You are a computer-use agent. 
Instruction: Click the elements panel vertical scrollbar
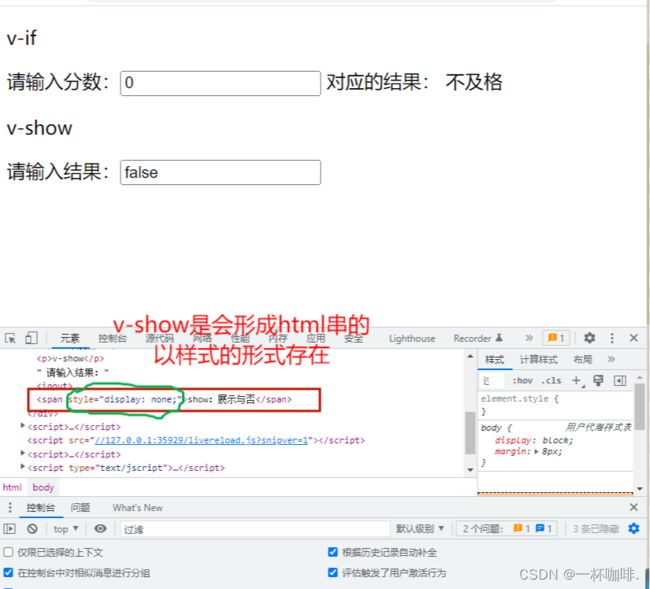tap(470, 433)
